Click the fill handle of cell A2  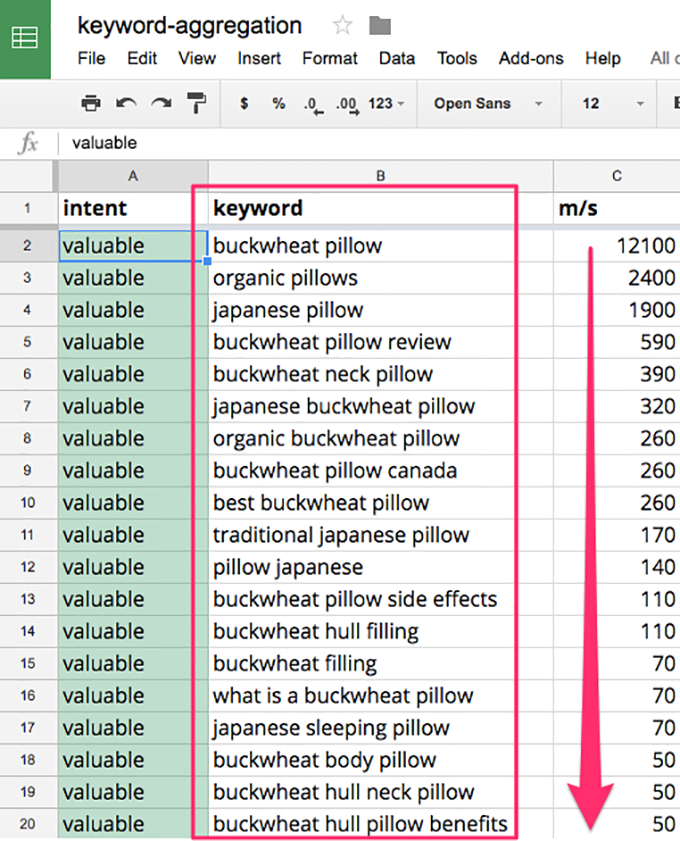click(x=207, y=261)
